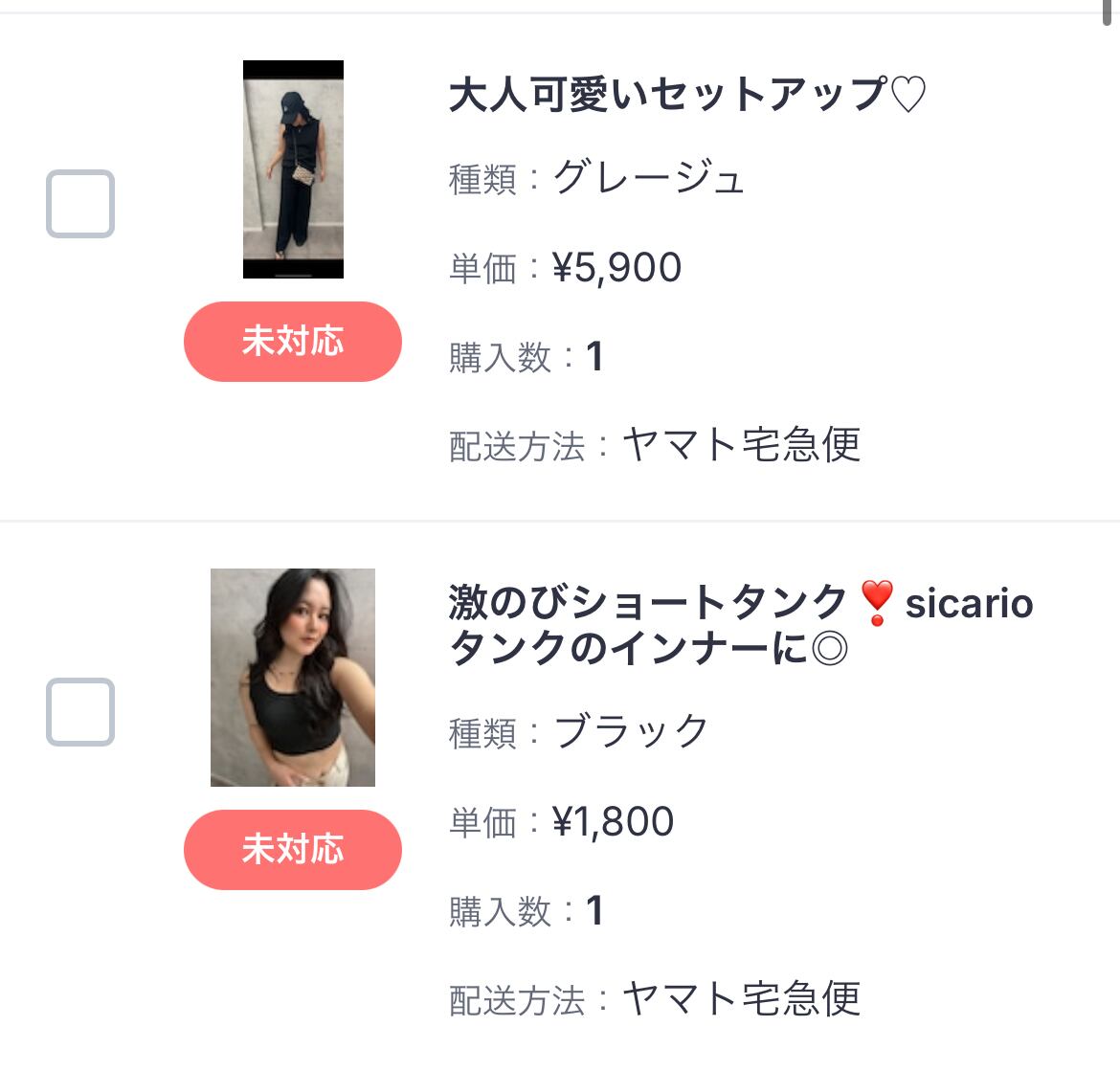Image resolution: width=1120 pixels, height=1071 pixels.
Task: Click the heart symbol in the setup title
Action: (x=908, y=95)
